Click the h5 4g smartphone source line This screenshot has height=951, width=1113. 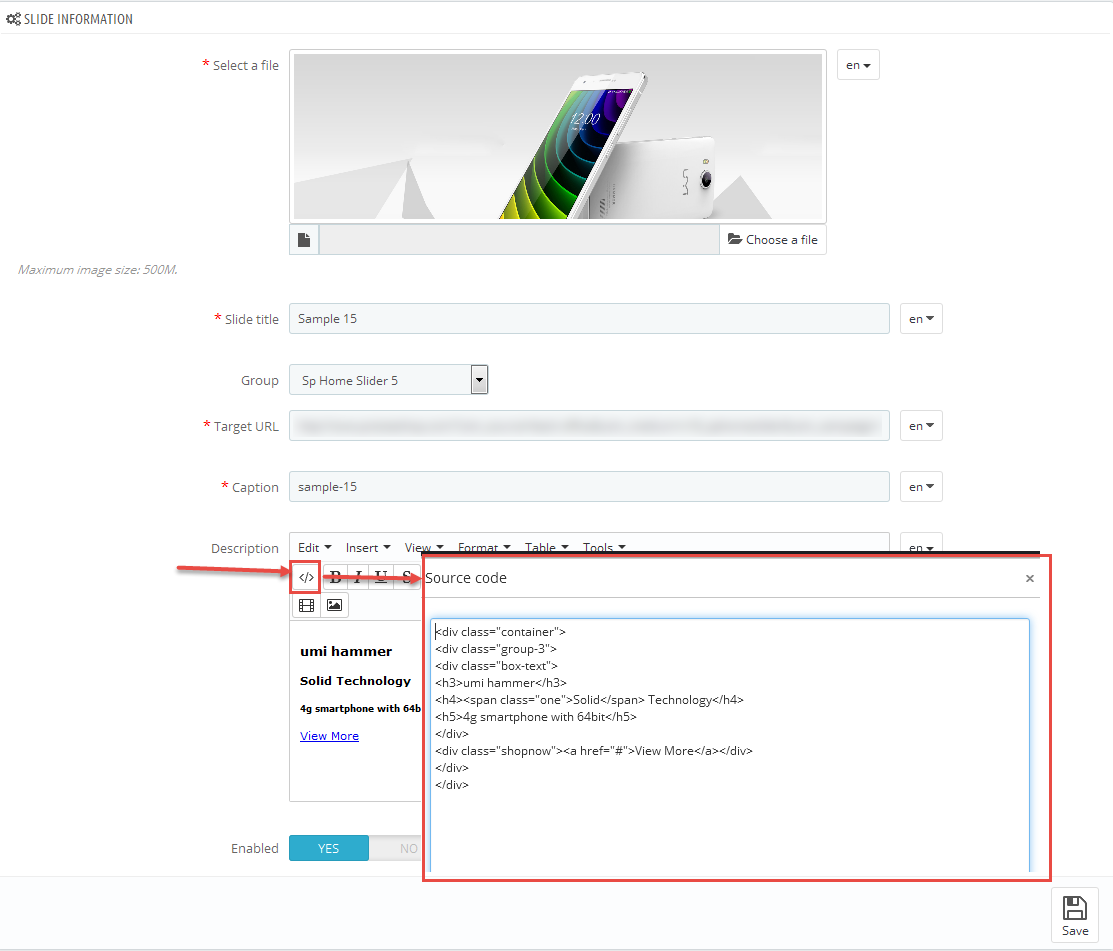[x=536, y=717]
